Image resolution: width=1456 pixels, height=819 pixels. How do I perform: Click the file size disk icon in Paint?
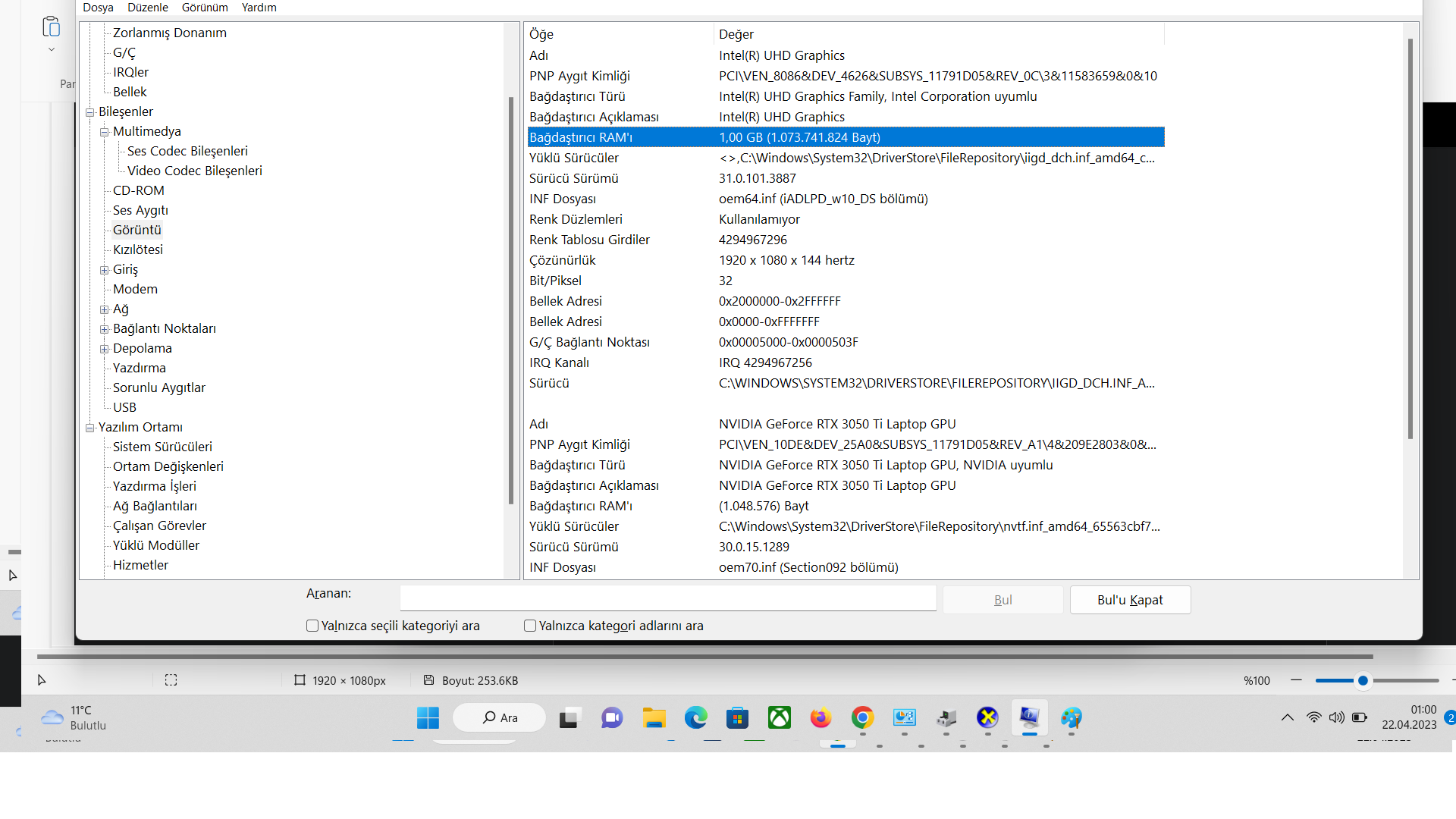pyautogui.click(x=428, y=680)
